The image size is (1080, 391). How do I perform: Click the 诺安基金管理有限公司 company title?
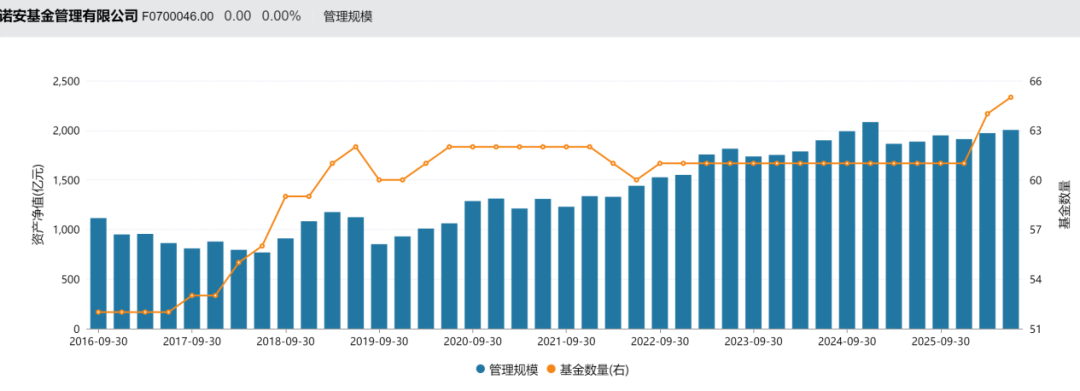click(69, 17)
